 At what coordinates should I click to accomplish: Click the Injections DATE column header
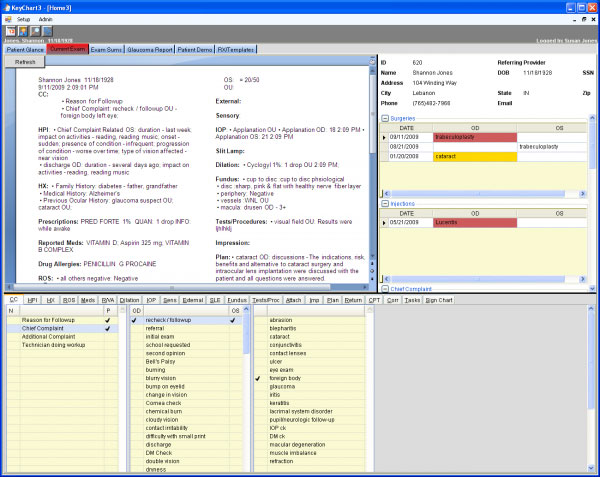[x=406, y=213]
